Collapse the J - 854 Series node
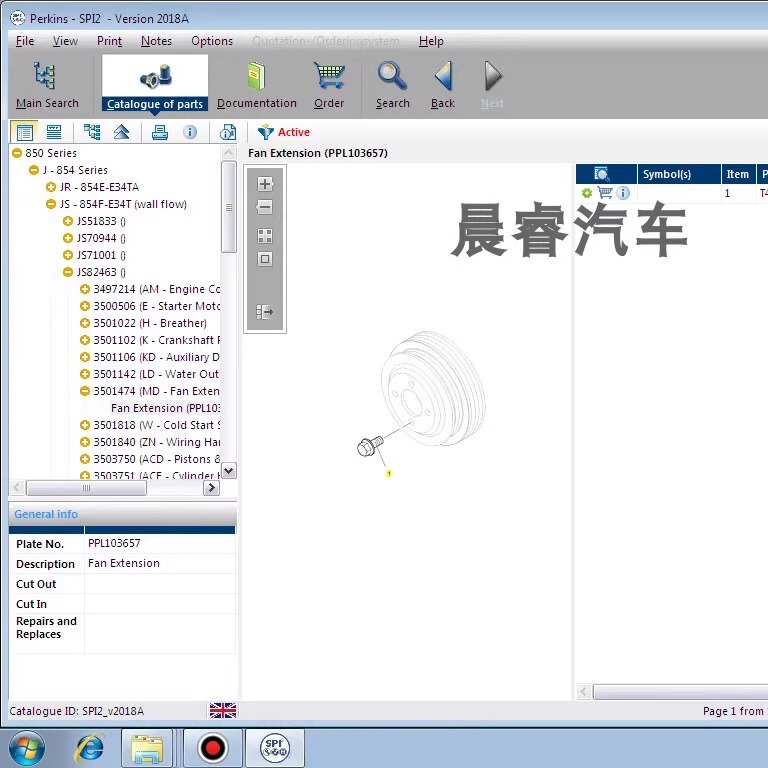 coord(34,170)
